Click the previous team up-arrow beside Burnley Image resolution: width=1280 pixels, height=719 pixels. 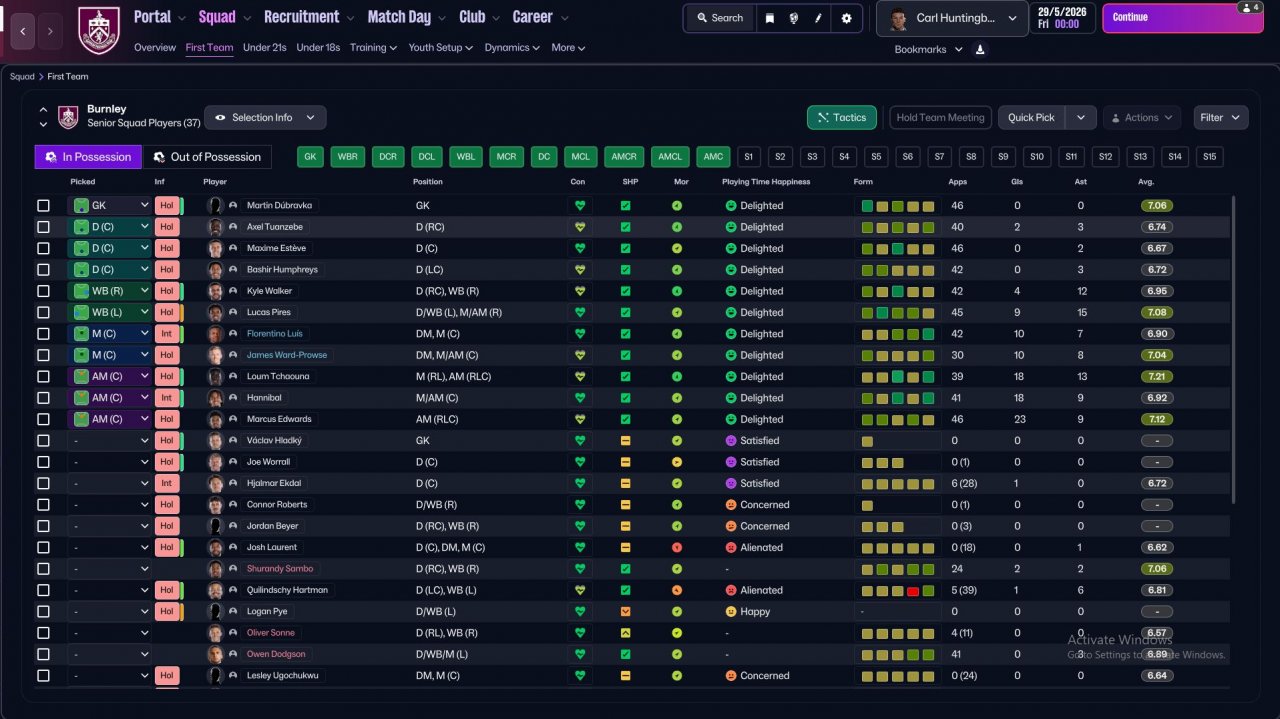43,110
